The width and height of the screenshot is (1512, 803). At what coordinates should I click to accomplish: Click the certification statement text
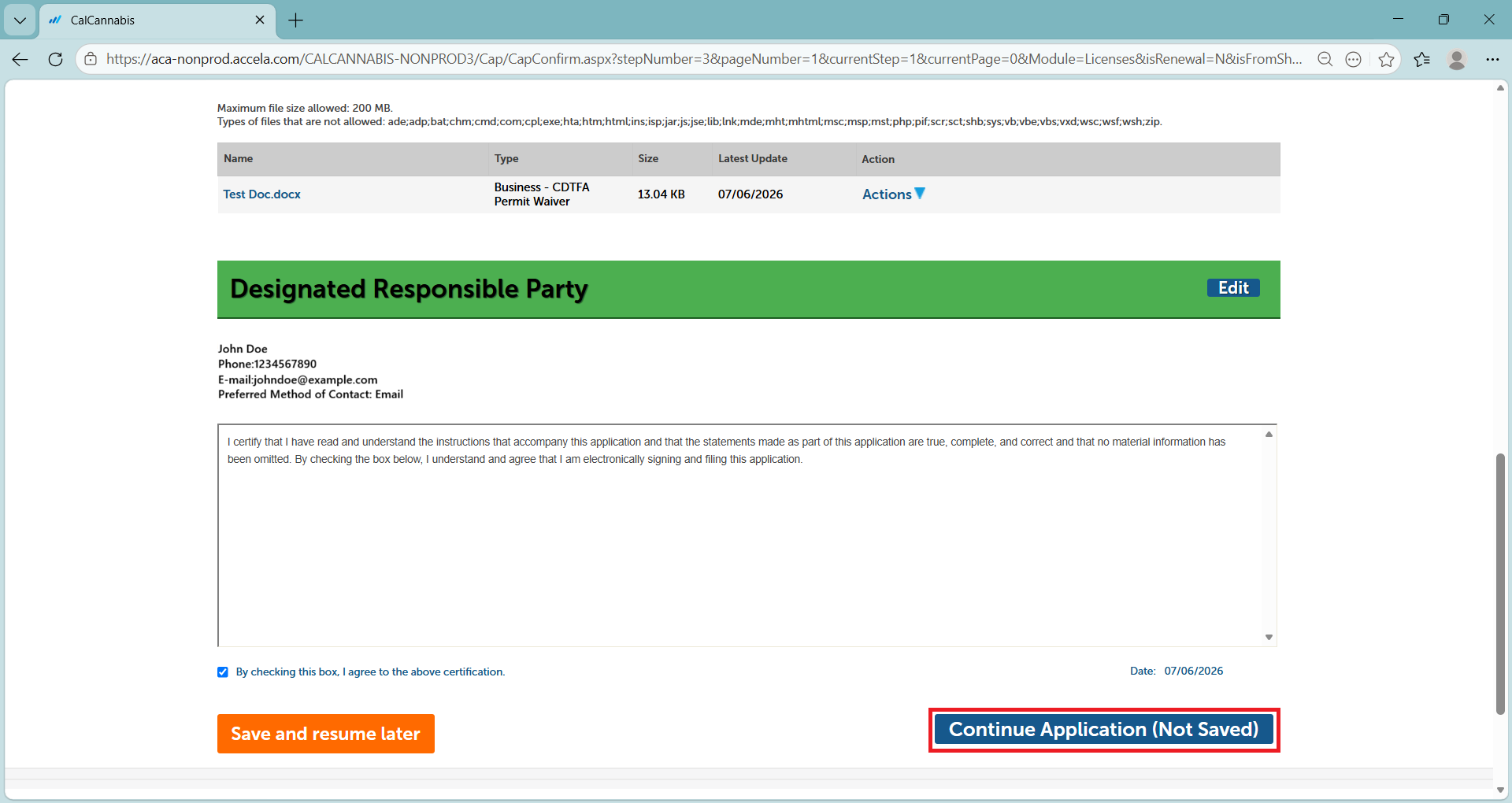[726, 450]
